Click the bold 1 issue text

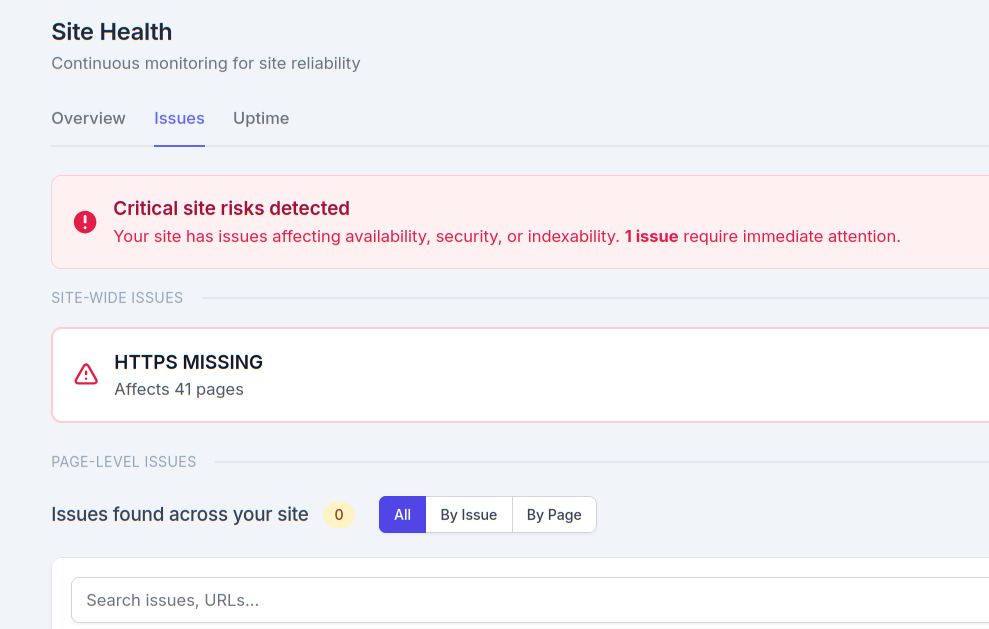point(651,236)
